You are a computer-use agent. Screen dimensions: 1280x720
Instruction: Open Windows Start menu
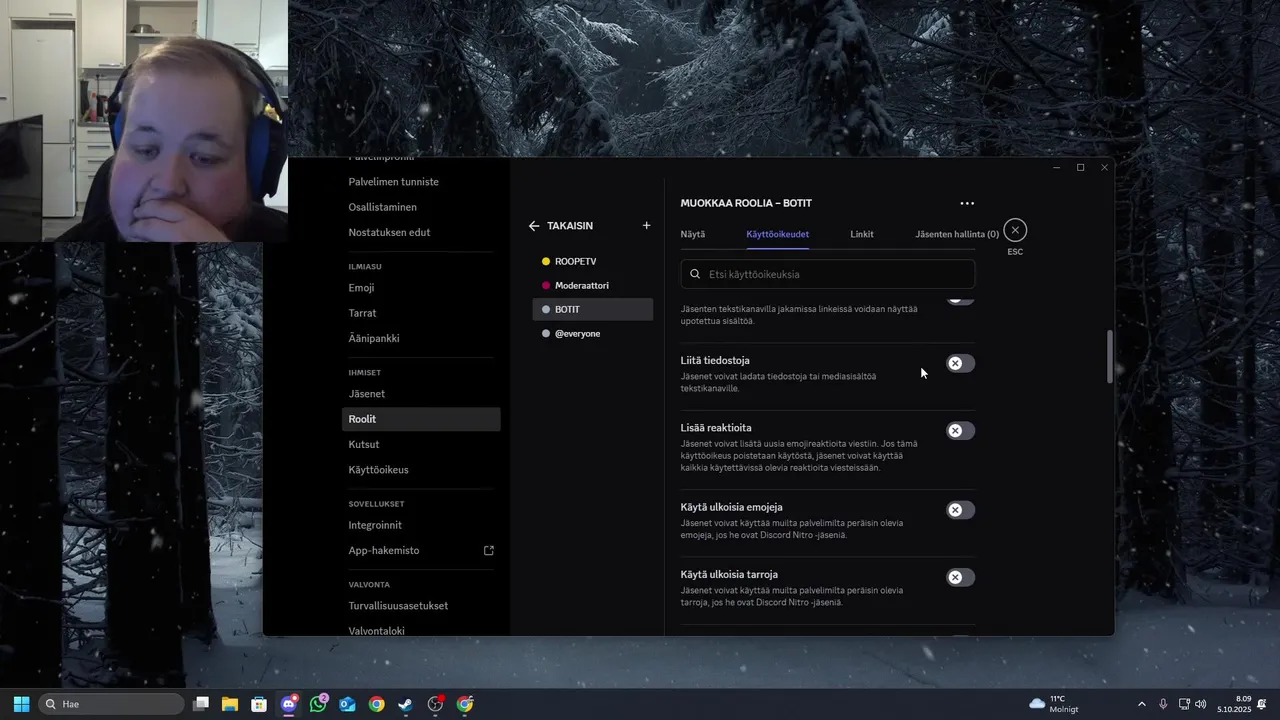(x=21, y=704)
